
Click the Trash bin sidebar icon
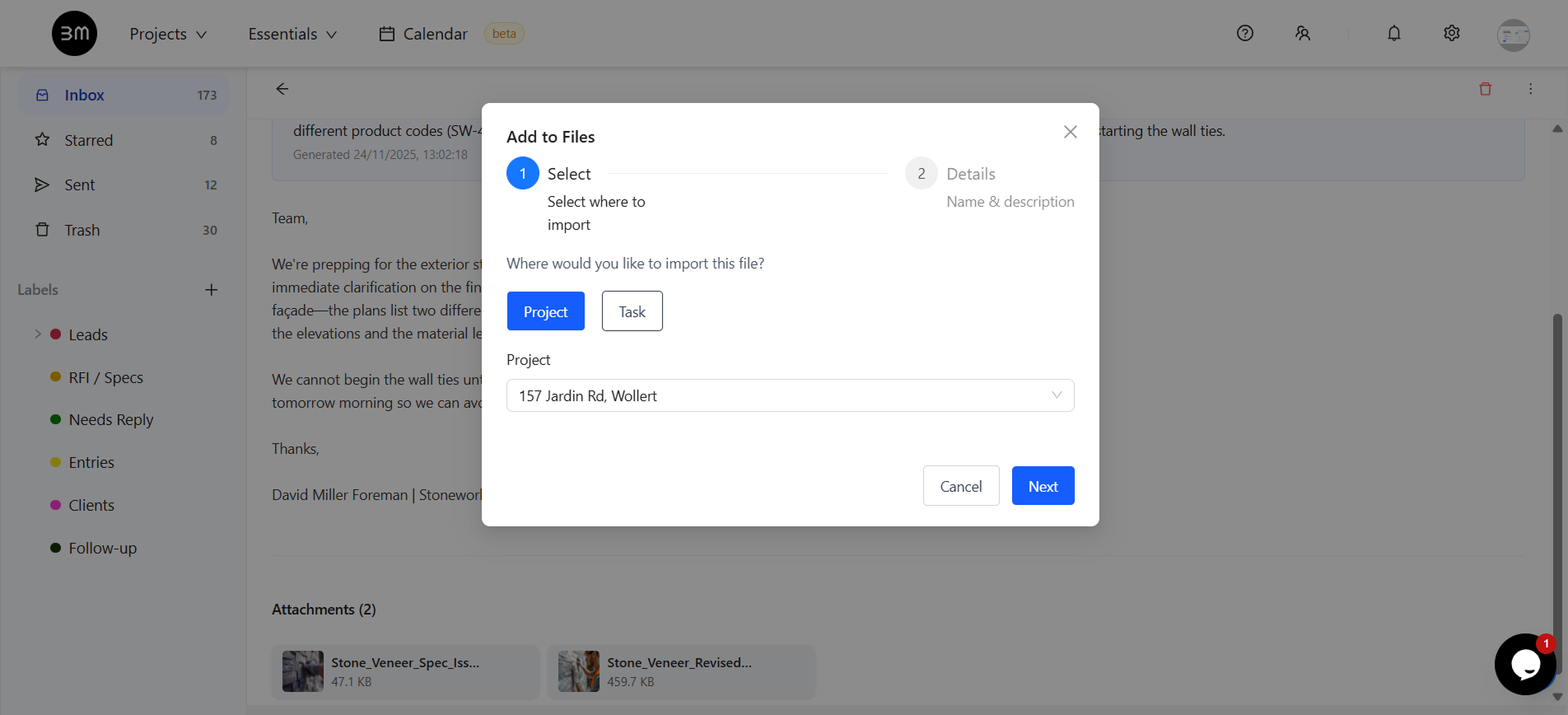point(43,230)
